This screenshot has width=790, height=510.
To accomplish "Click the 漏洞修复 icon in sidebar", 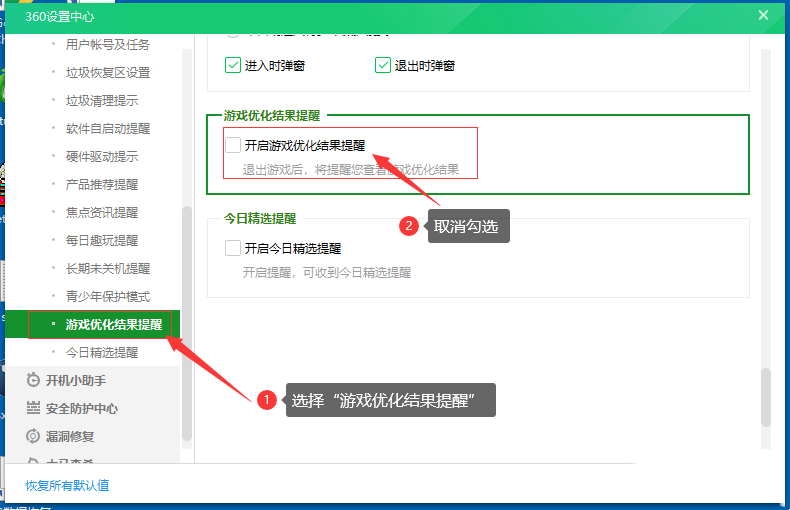I will pos(33,436).
